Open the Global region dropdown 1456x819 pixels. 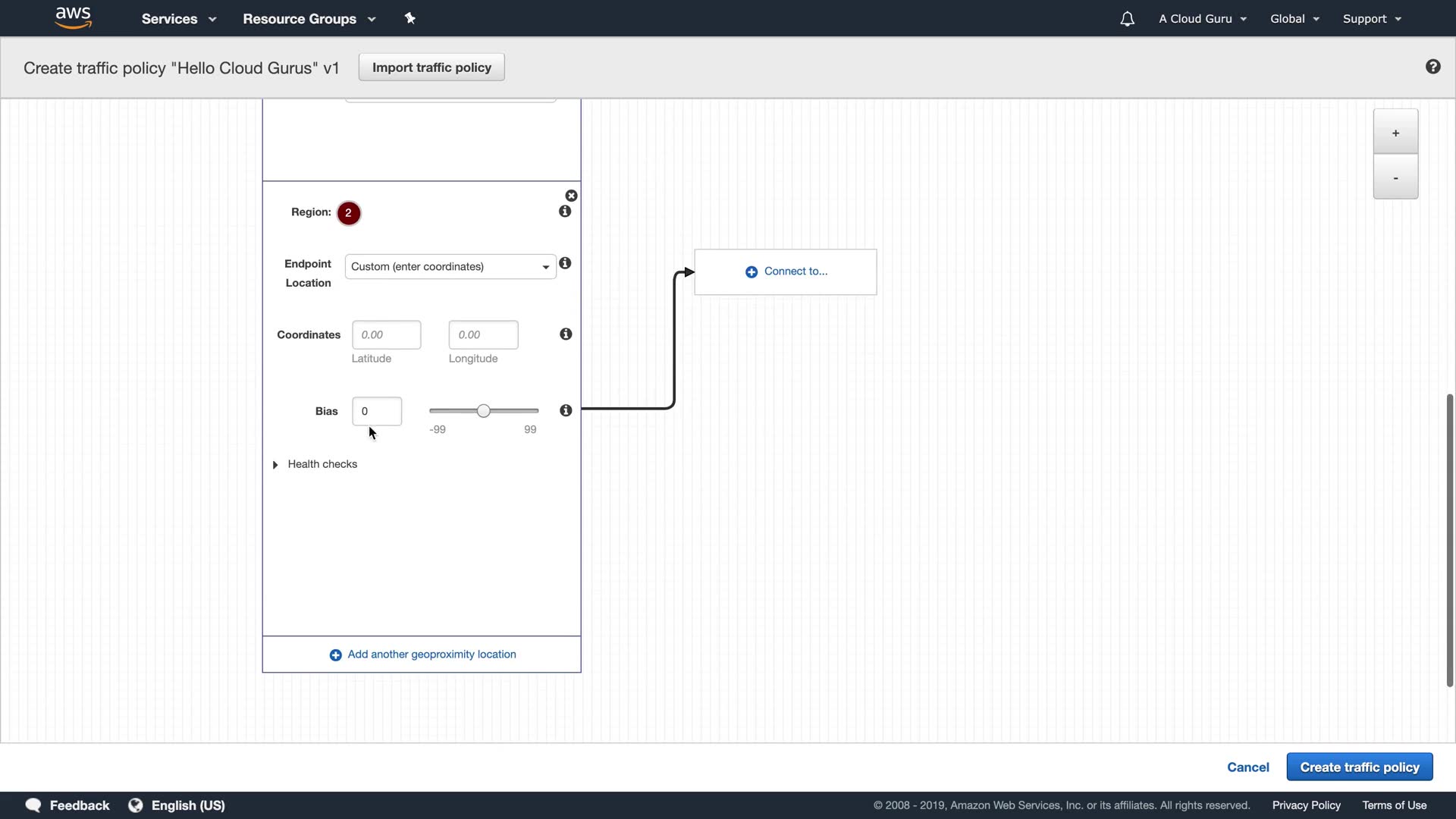tap(1294, 19)
